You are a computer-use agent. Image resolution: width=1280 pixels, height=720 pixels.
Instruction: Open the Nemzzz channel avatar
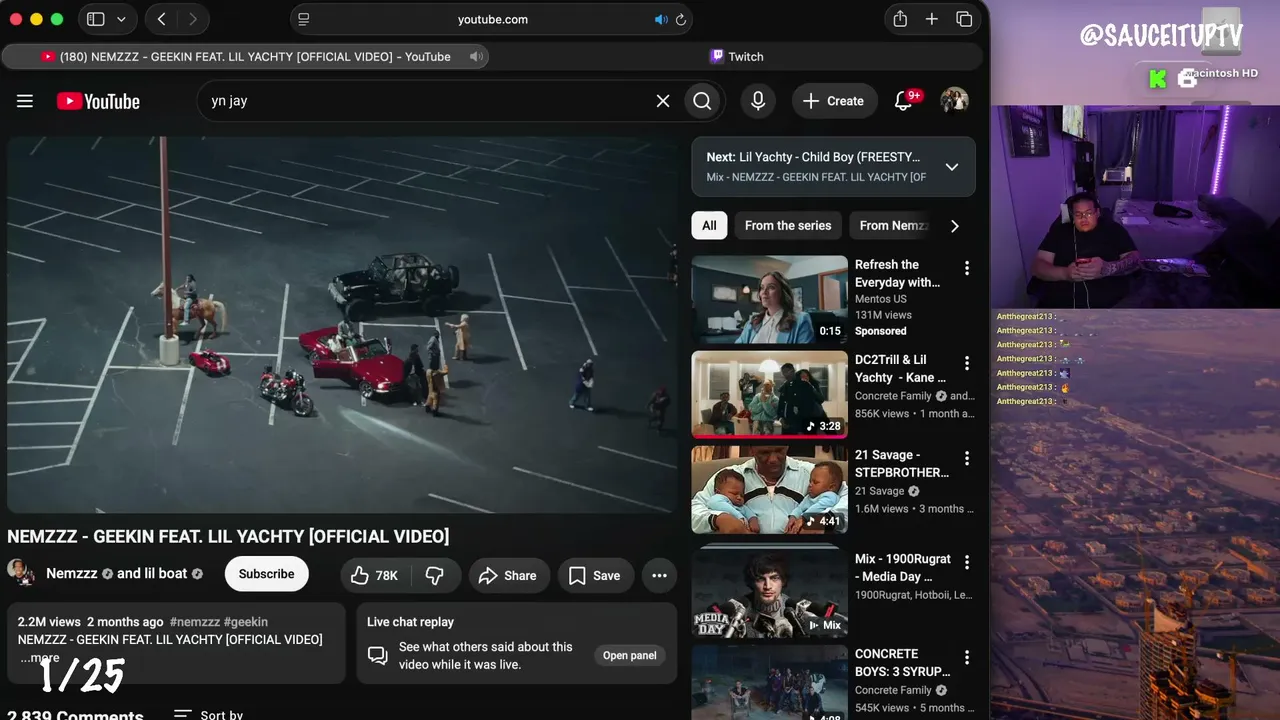point(21,572)
